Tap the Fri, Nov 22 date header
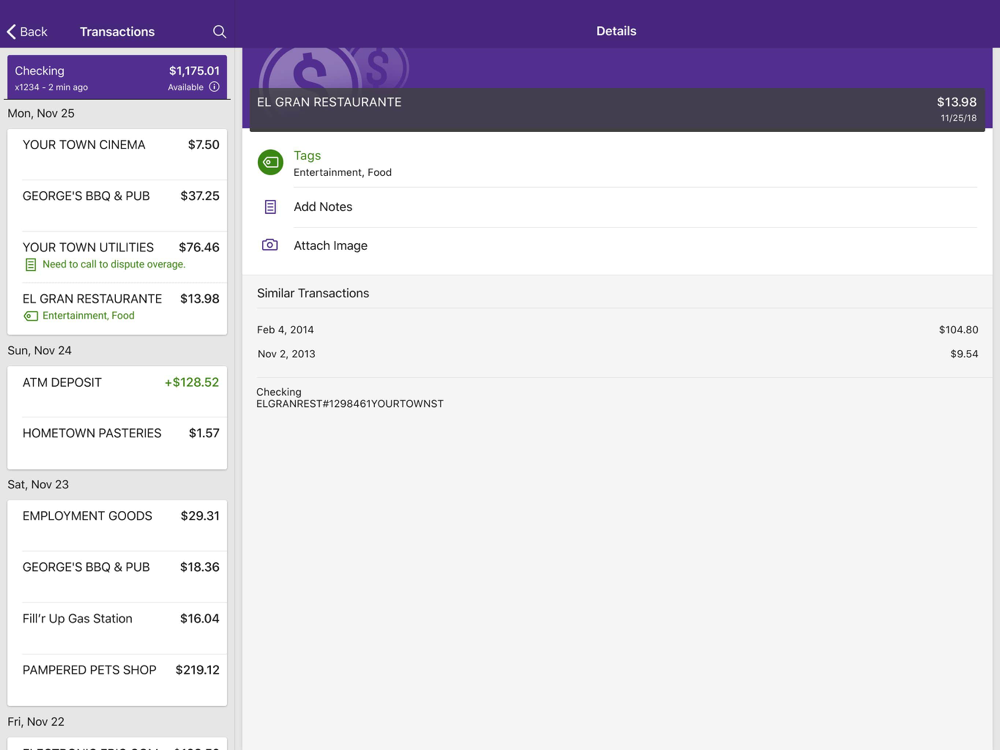Viewport: 1000px width, 750px height. click(x=36, y=722)
